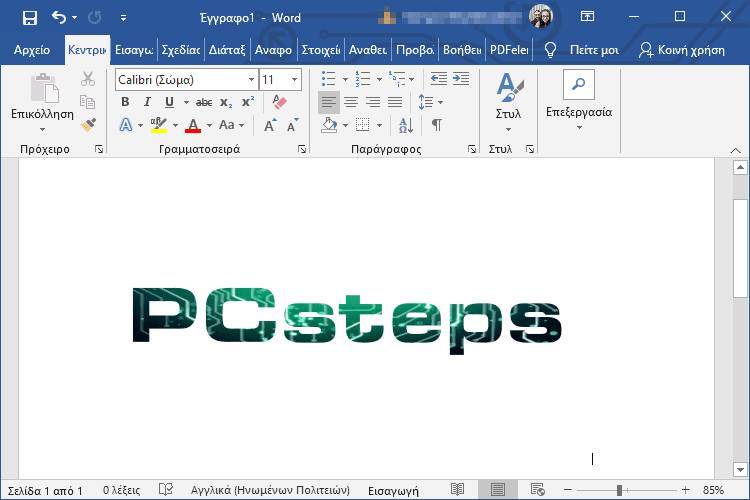Open the font size 11 dropdown
This screenshot has height=500, width=750.
pos(295,79)
